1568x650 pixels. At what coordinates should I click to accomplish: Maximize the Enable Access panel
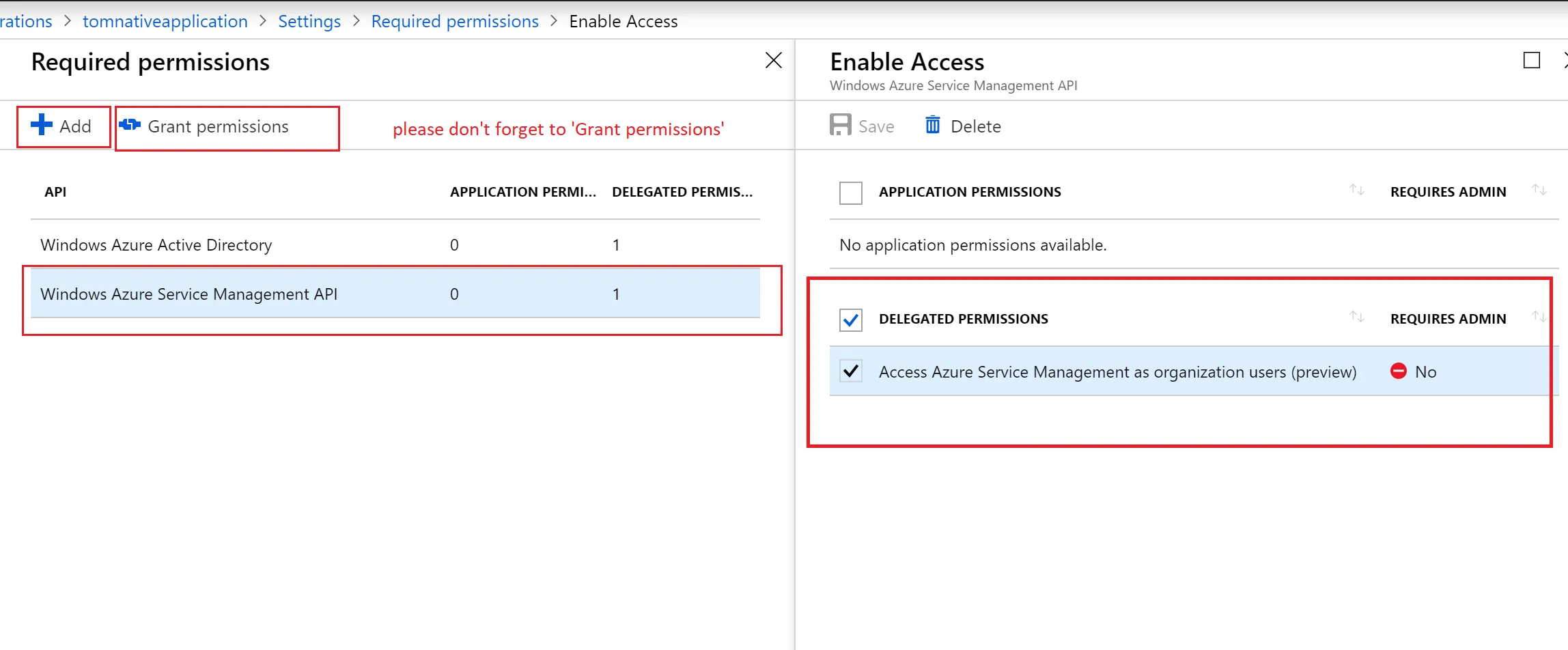[x=1531, y=61]
